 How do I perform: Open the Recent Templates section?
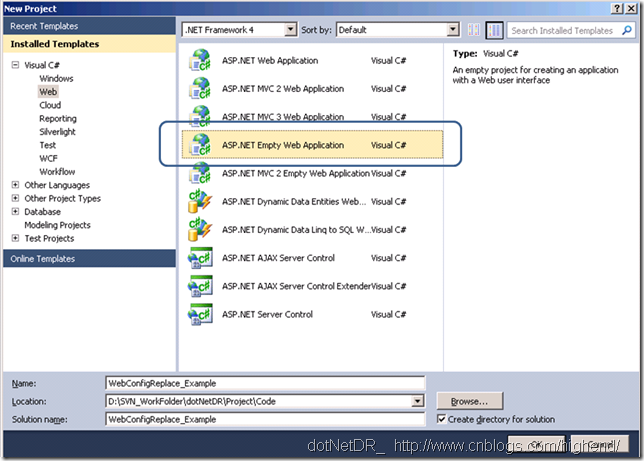(90, 26)
